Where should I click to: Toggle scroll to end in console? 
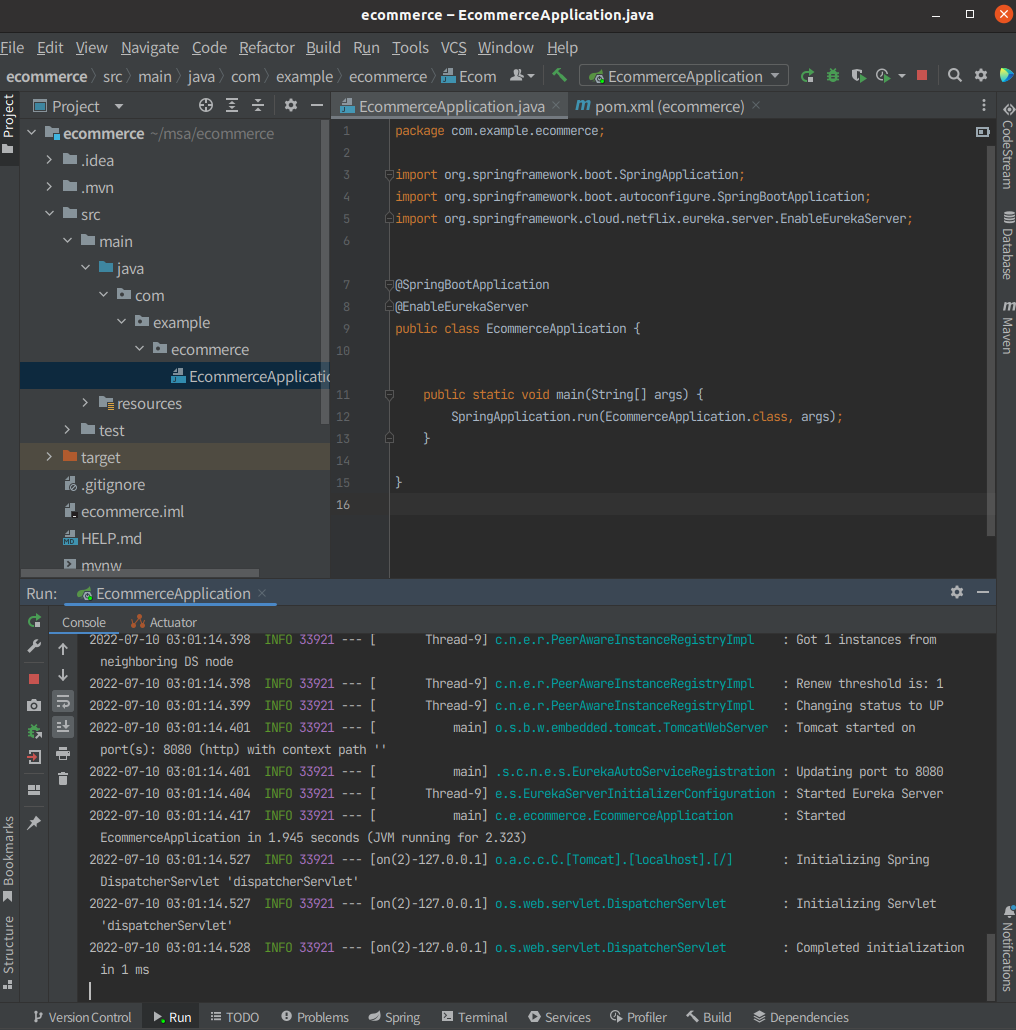(63, 726)
